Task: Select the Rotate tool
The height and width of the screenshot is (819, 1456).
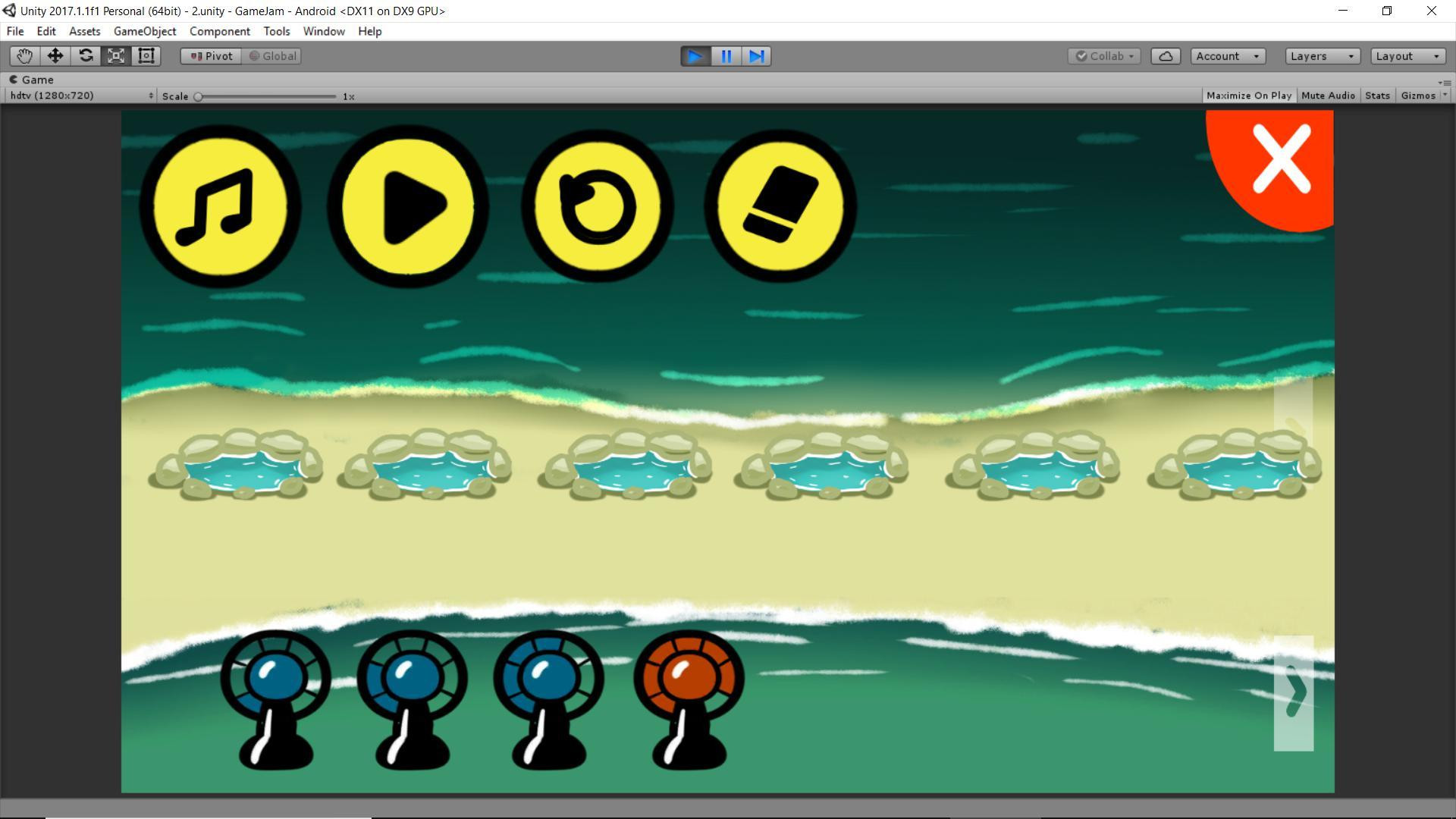Action: [x=86, y=56]
